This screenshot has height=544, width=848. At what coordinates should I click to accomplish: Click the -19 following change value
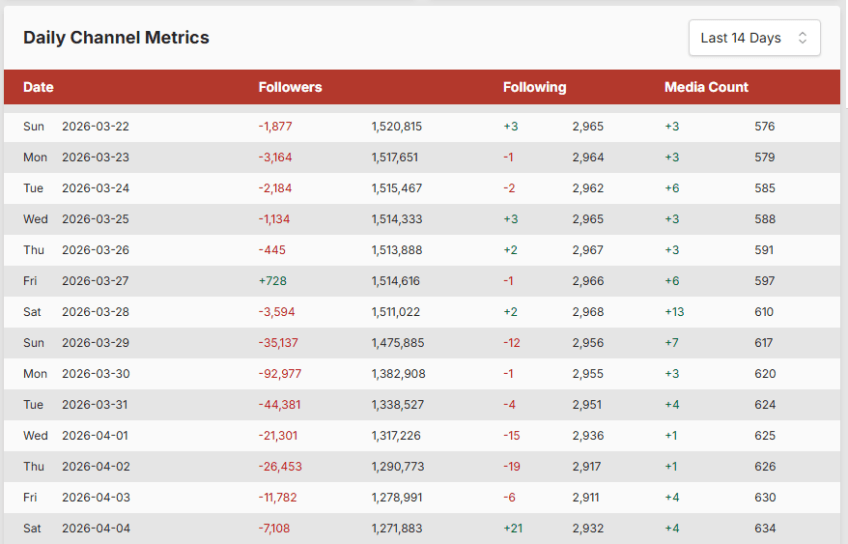(x=512, y=467)
